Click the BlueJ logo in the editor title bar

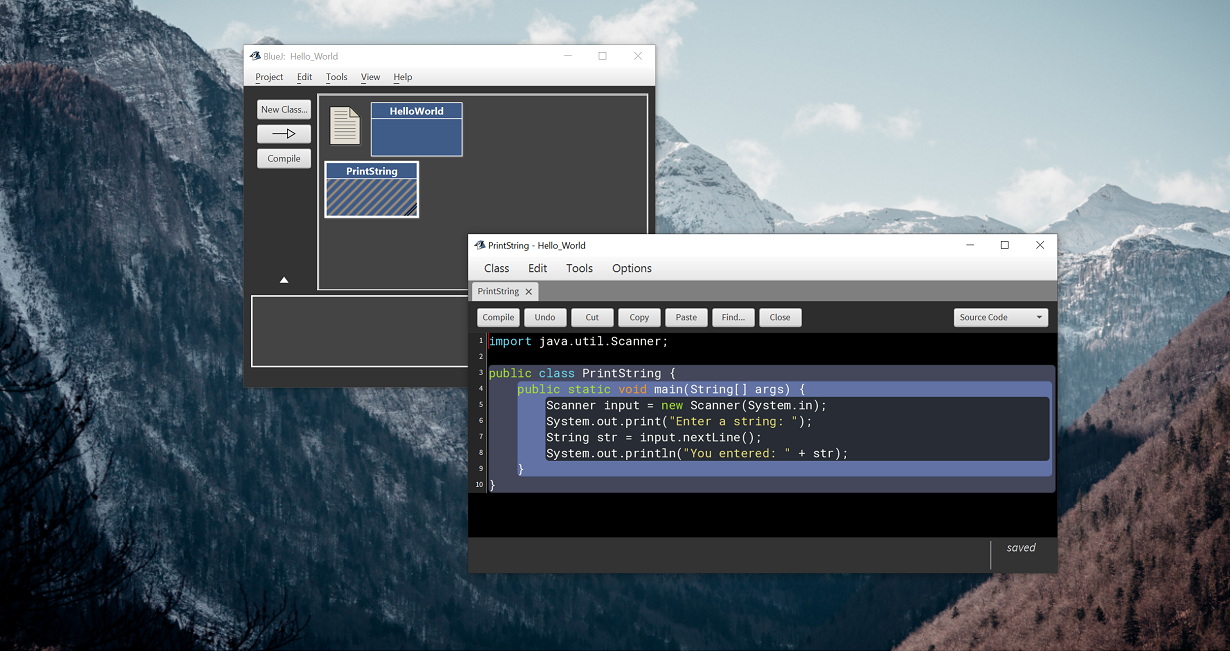point(477,245)
